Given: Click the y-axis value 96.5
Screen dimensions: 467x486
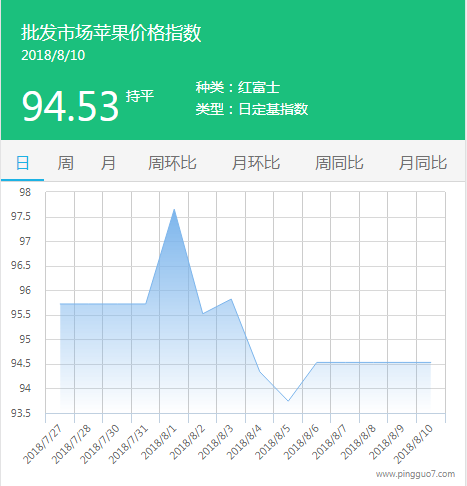Looking at the screenshot, I should (x=21, y=266).
